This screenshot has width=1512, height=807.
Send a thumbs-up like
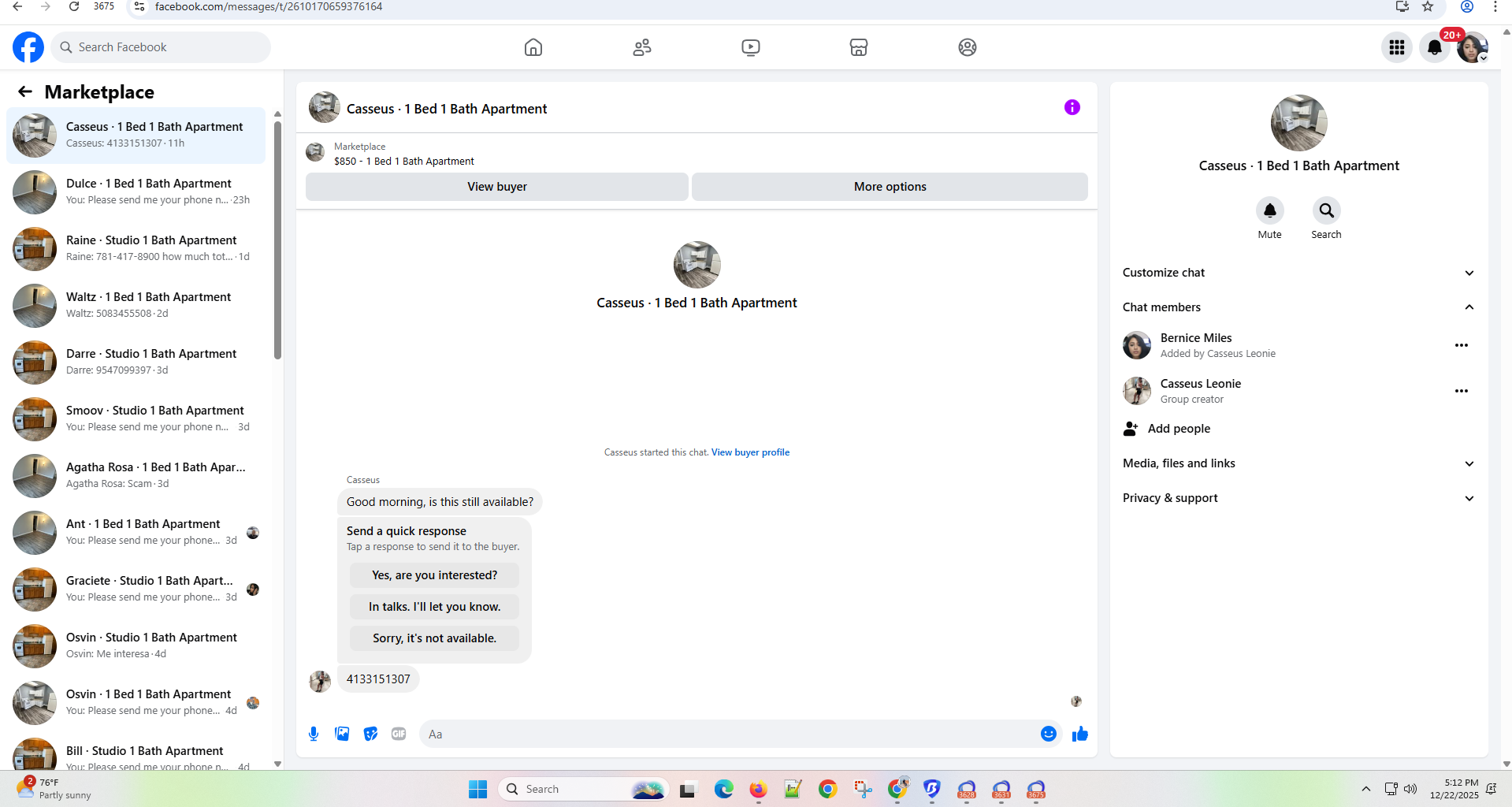click(x=1080, y=734)
